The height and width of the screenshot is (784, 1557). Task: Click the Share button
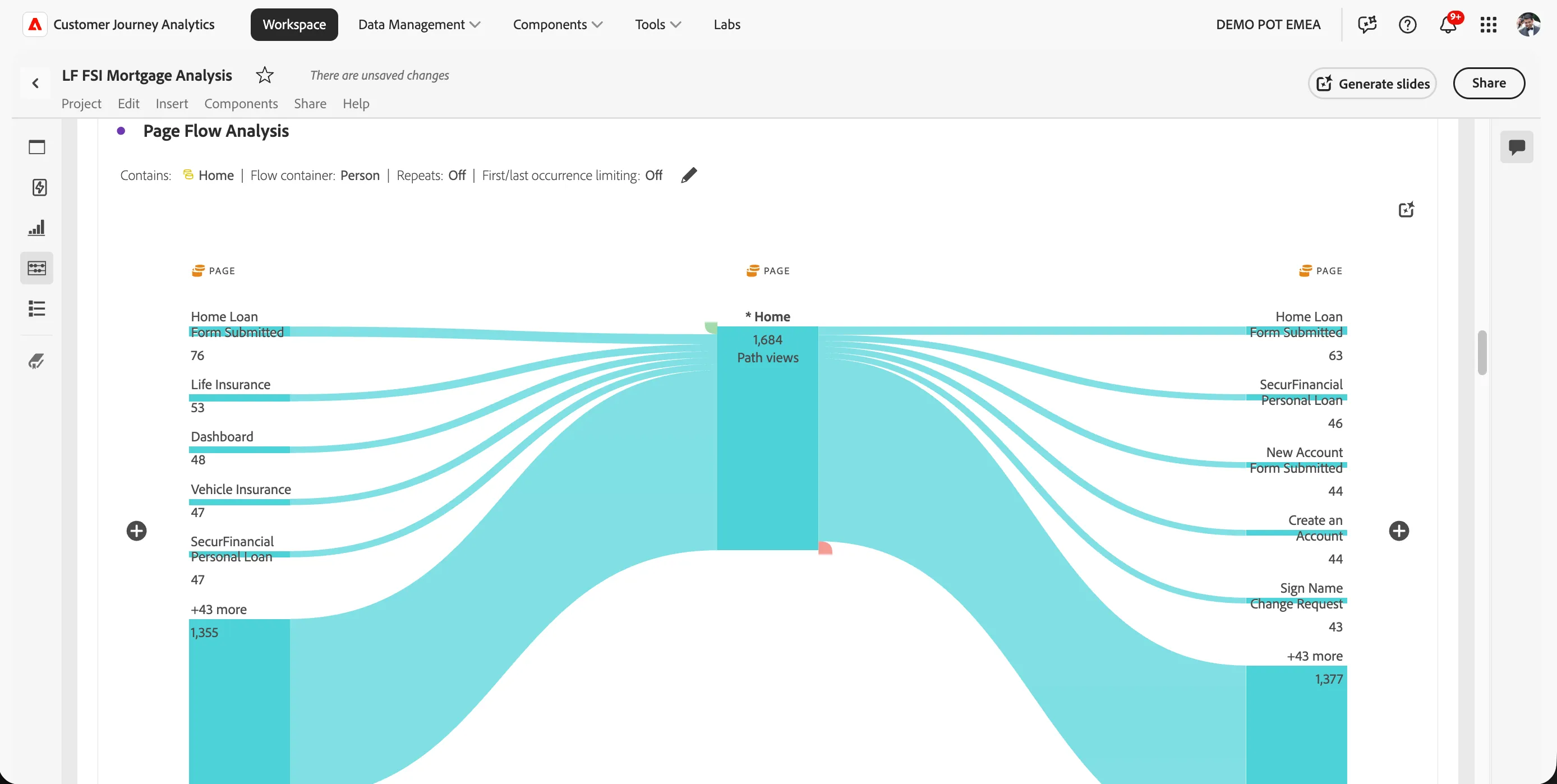(x=1489, y=83)
